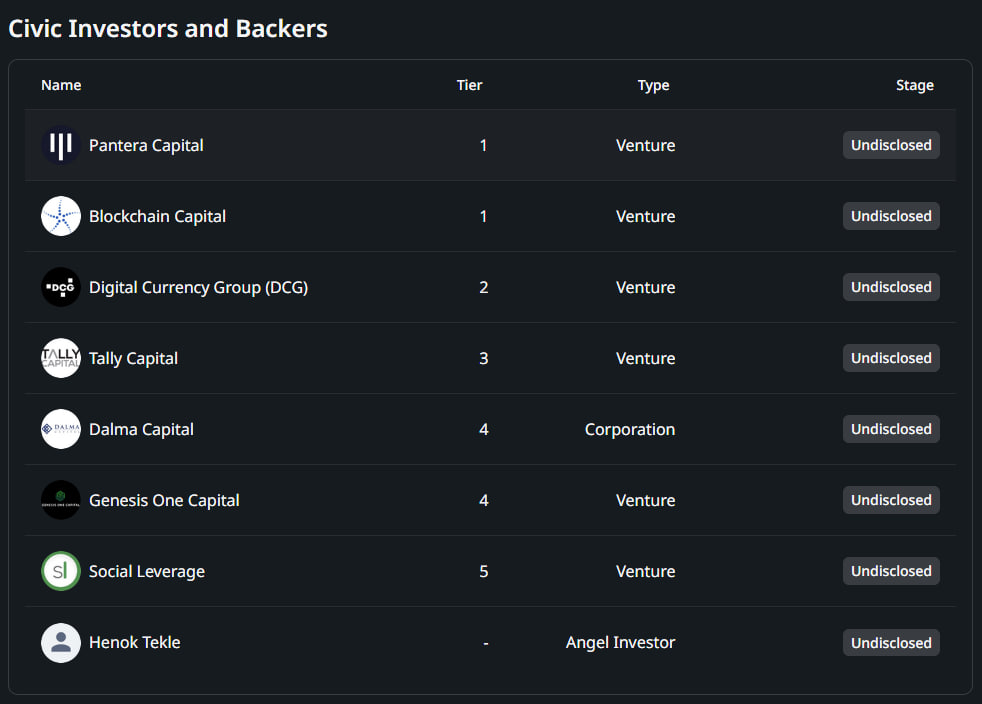982x704 pixels.
Task: Click tier value 3 for Tally Capital
Action: coord(483,358)
